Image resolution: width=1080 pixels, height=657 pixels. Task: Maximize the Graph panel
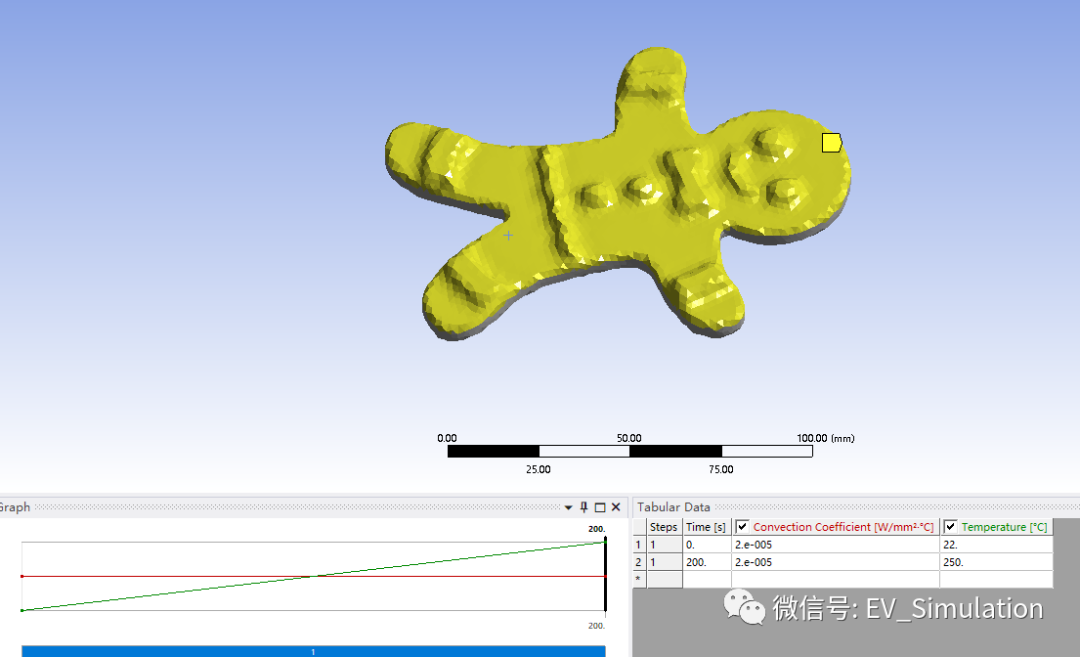point(600,508)
